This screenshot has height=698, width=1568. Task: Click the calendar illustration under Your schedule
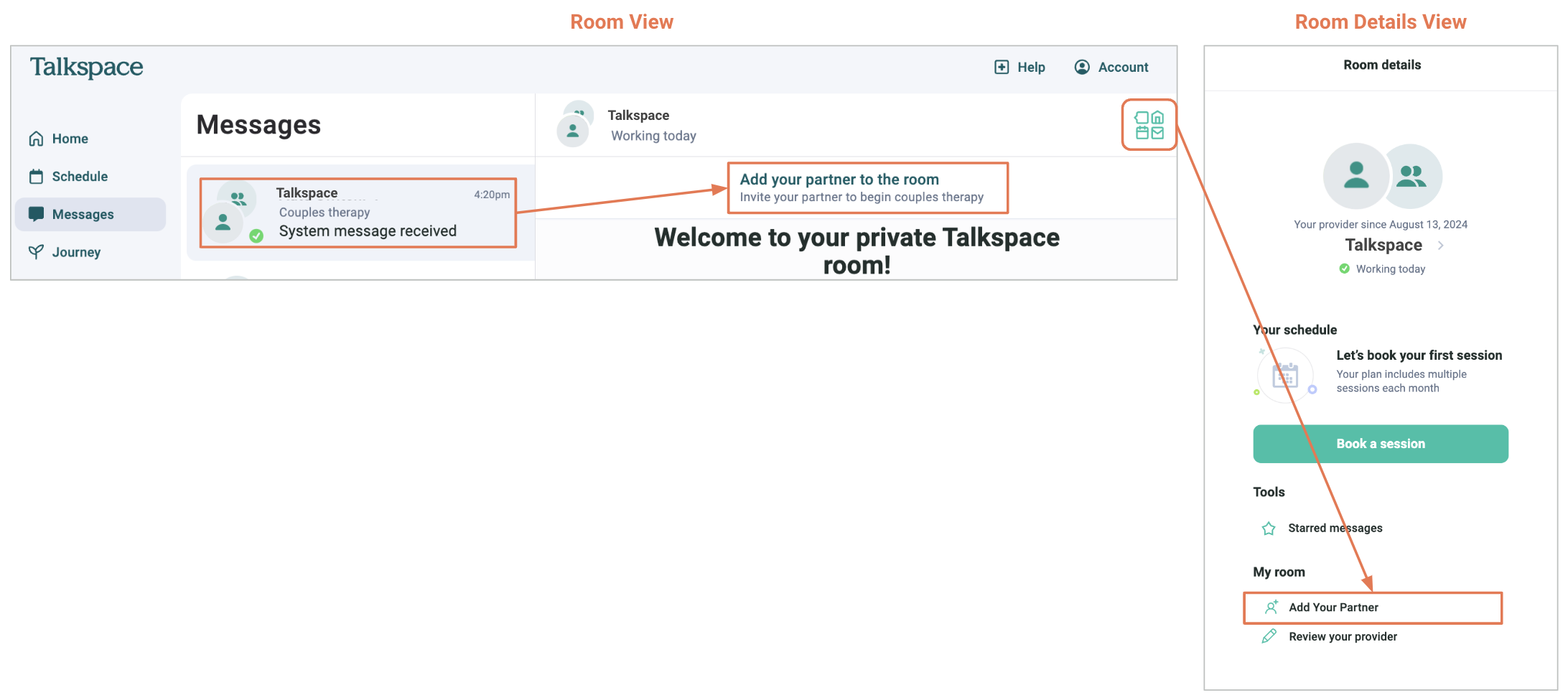coord(1285,375)
